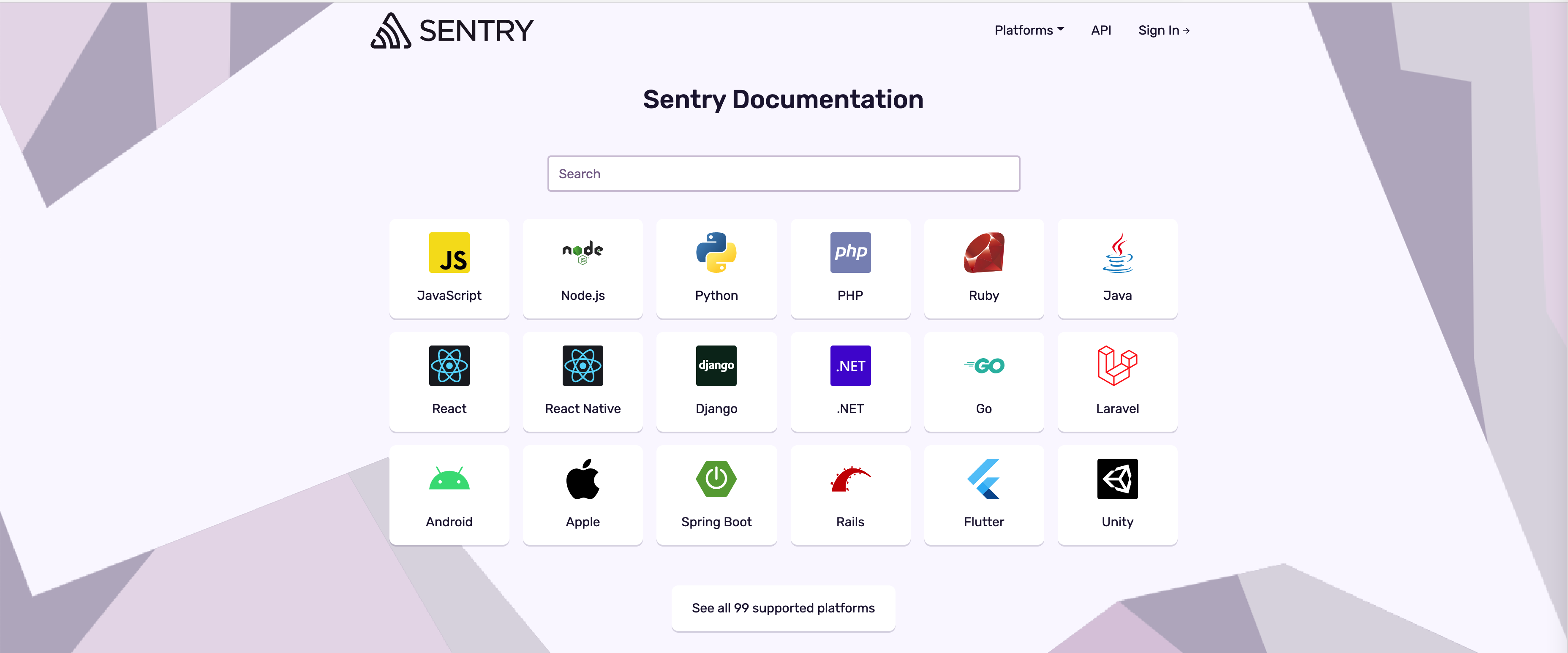Select the React Native atom icon
1568x653 pixels.
pos(583,366)
